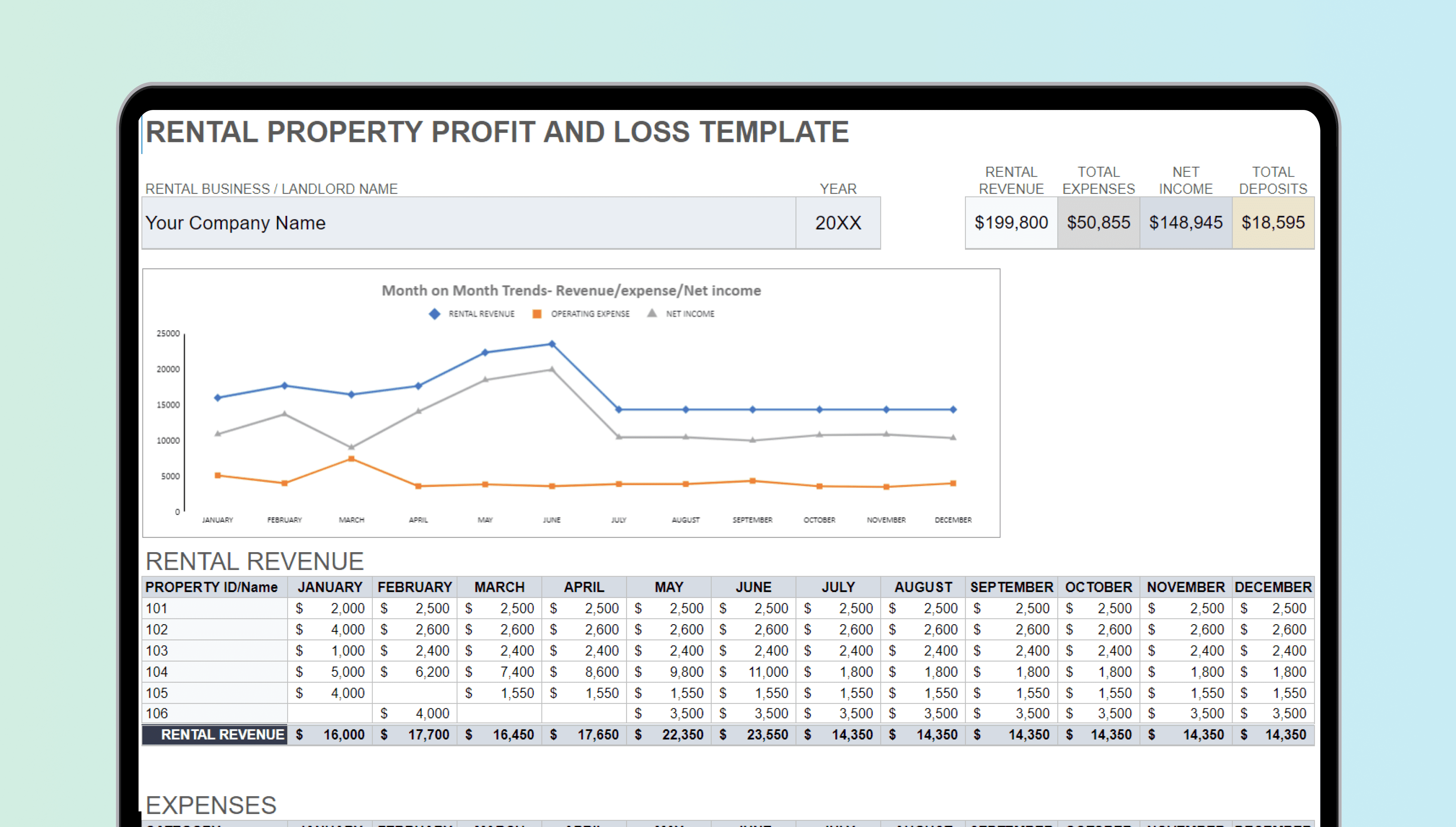Select the 'RENTAL BUSINESS / LANDLORD NAME' label
Viewport: 1456px width, 827px height.
pyautogui.click(x=272, y=189)
